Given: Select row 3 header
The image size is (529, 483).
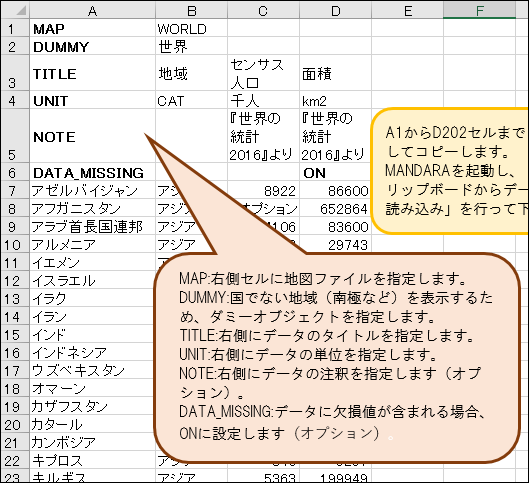Looking at the screenshot, I should tap(16, 73).
